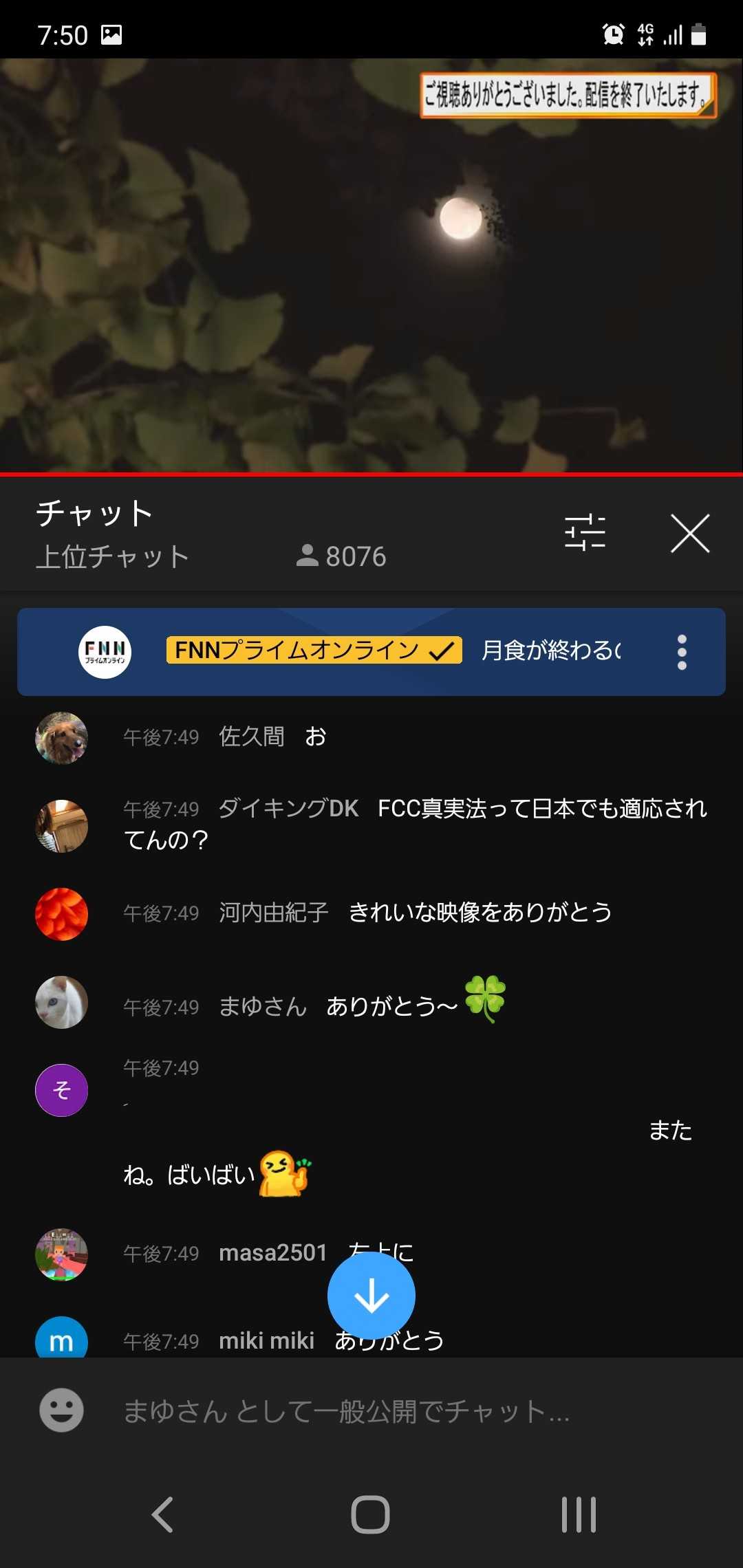Tap the 8076 viewer count
This screenshot has width=743, height=1568.
(341, 556)
